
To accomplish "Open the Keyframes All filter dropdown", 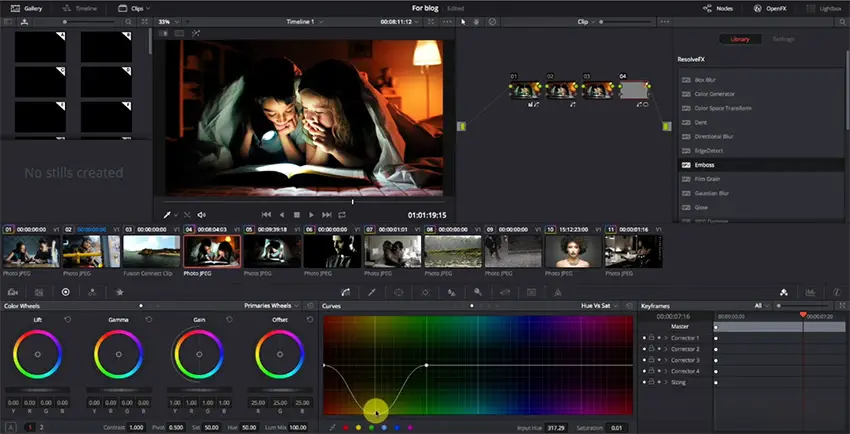I will [762, 306].
